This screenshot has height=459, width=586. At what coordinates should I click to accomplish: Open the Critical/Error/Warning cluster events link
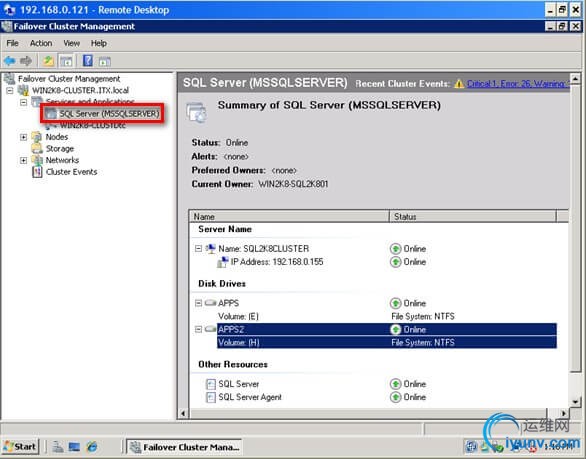(518, 84)
